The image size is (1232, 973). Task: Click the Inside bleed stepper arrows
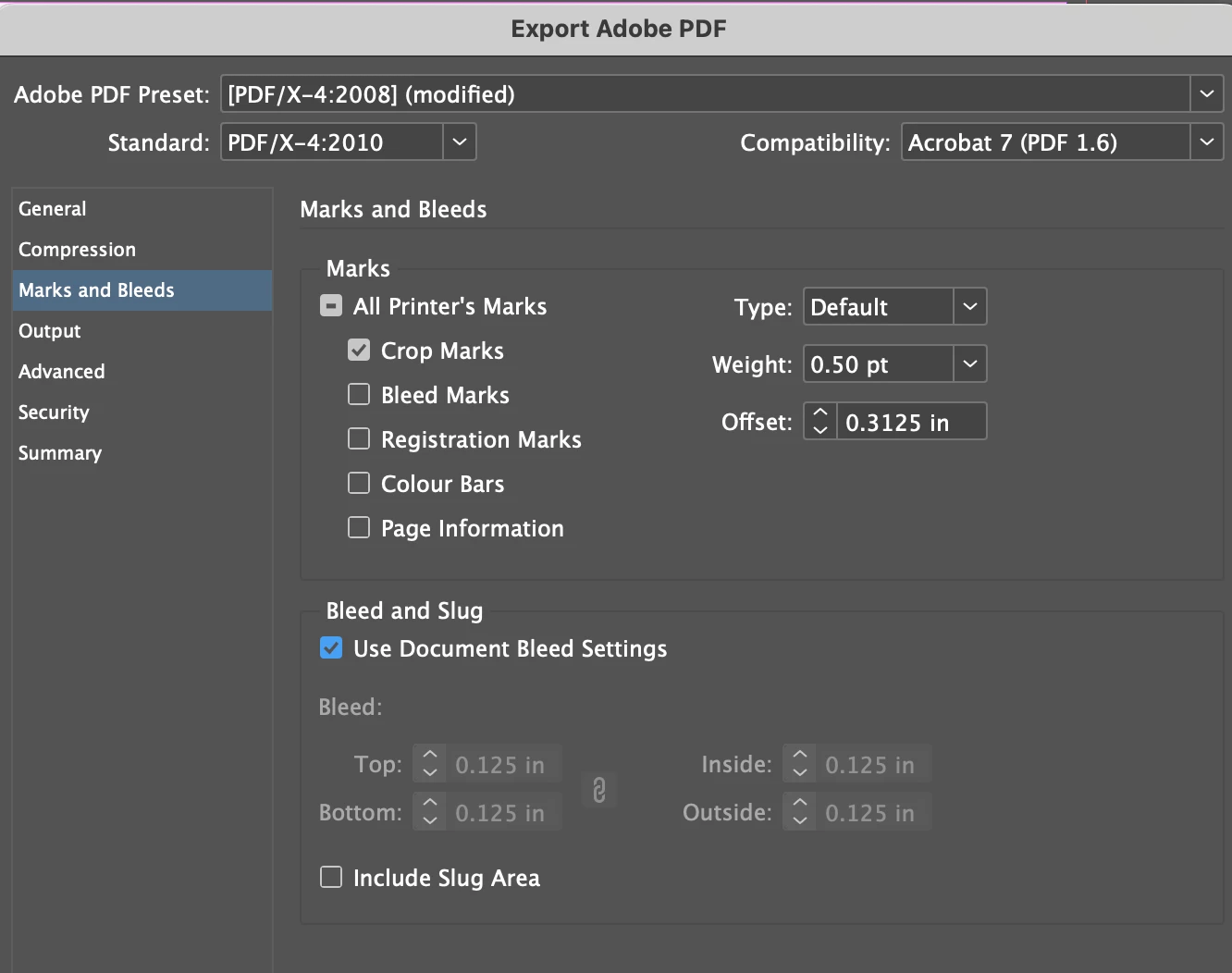click(x=800, y=764)
